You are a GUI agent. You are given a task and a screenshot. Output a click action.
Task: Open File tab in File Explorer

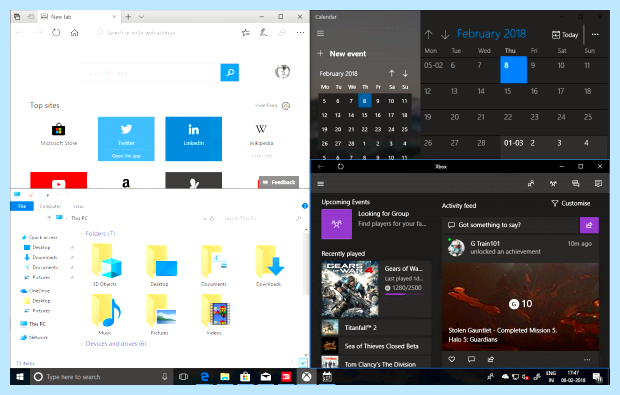pos(22,206)
